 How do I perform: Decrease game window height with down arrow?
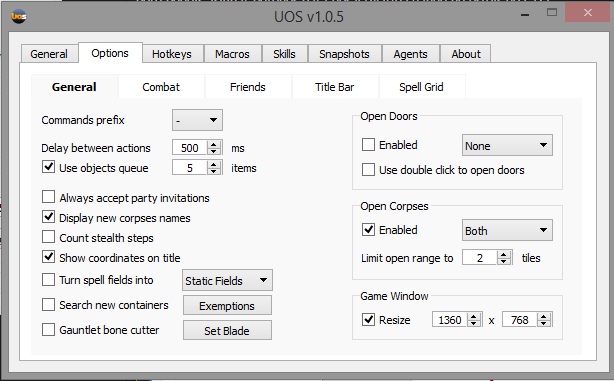[544, 323]
